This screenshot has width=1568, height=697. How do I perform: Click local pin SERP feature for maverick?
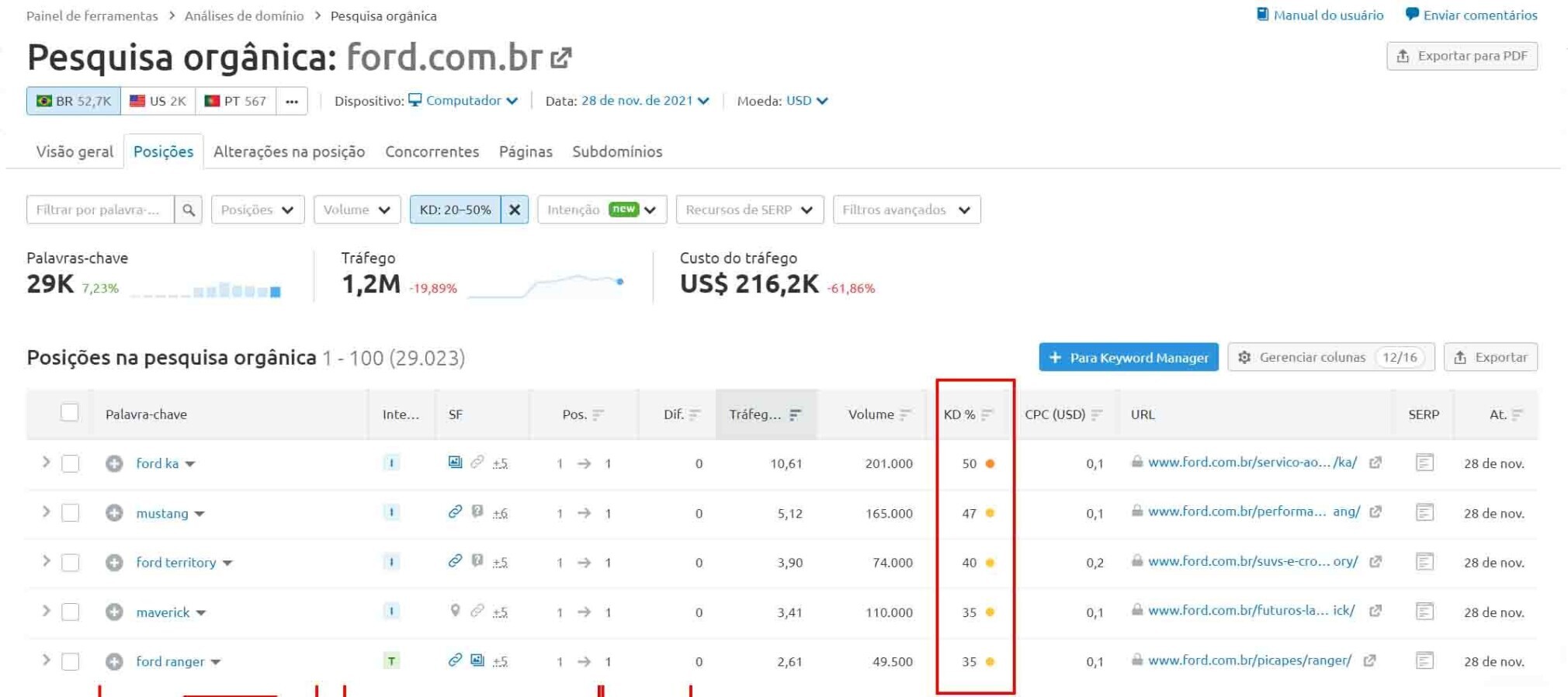(x=455, y=612)
